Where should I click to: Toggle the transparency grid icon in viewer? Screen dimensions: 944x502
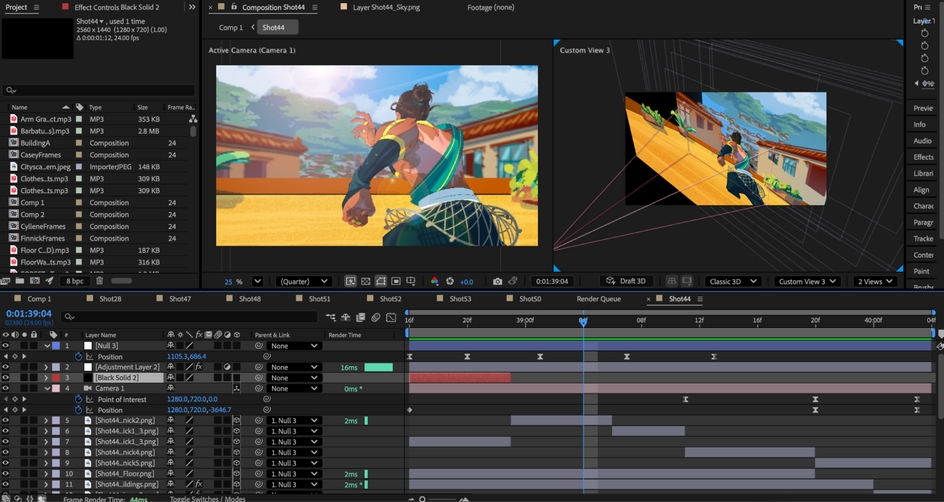(365, 281)
